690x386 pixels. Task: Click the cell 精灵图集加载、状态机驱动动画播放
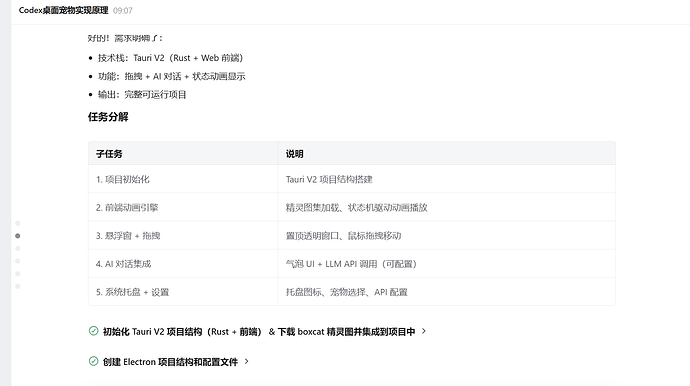click(447, 207)
